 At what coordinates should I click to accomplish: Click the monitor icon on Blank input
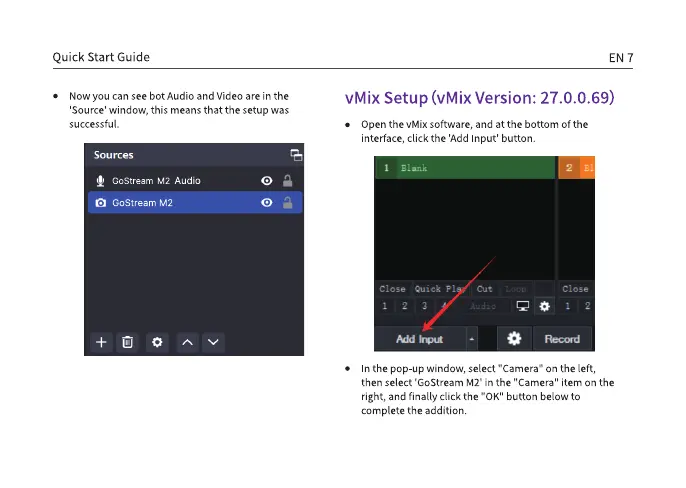point(521,306)
